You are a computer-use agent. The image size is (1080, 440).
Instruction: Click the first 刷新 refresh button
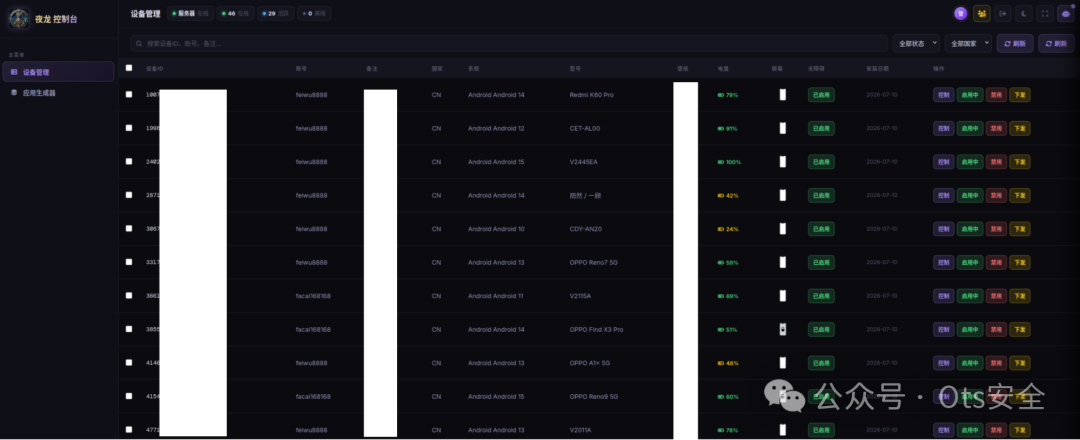point(1015,43)
